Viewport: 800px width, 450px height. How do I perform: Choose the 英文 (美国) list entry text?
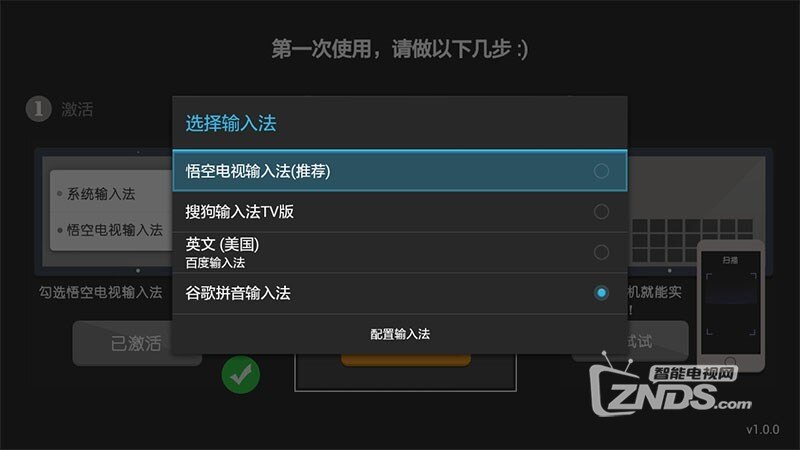[222, 244]
